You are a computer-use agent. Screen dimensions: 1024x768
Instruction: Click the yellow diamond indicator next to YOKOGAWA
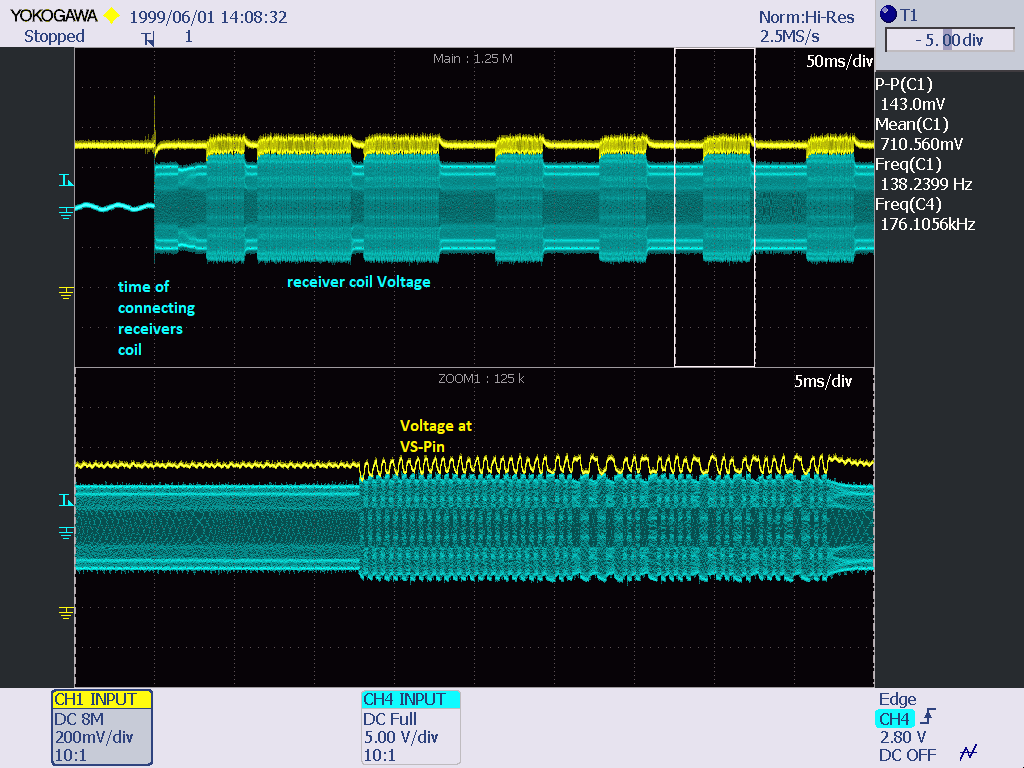coord(110,14)
